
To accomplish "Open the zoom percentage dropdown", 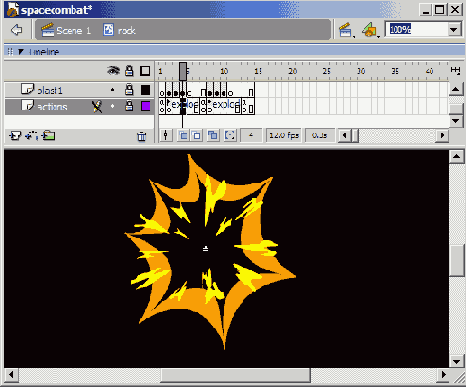I will pyautogui.click(x=453, y=30).
